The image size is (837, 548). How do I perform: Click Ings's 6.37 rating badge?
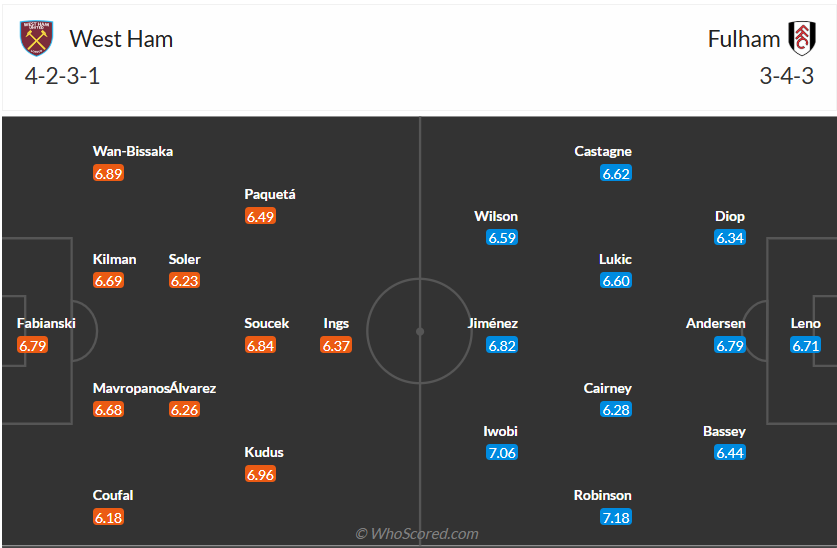[336, 345]
